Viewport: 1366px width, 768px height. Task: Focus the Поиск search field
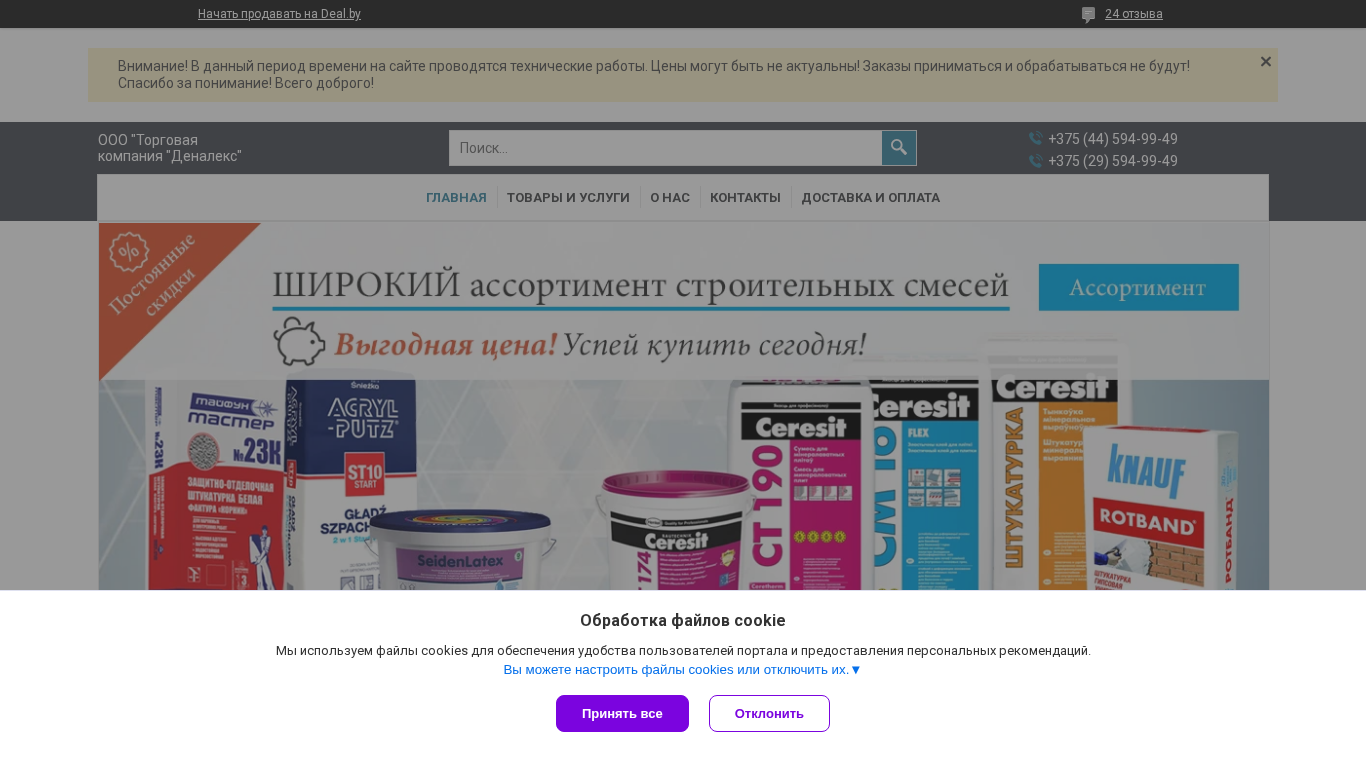[x=666, y=148]
